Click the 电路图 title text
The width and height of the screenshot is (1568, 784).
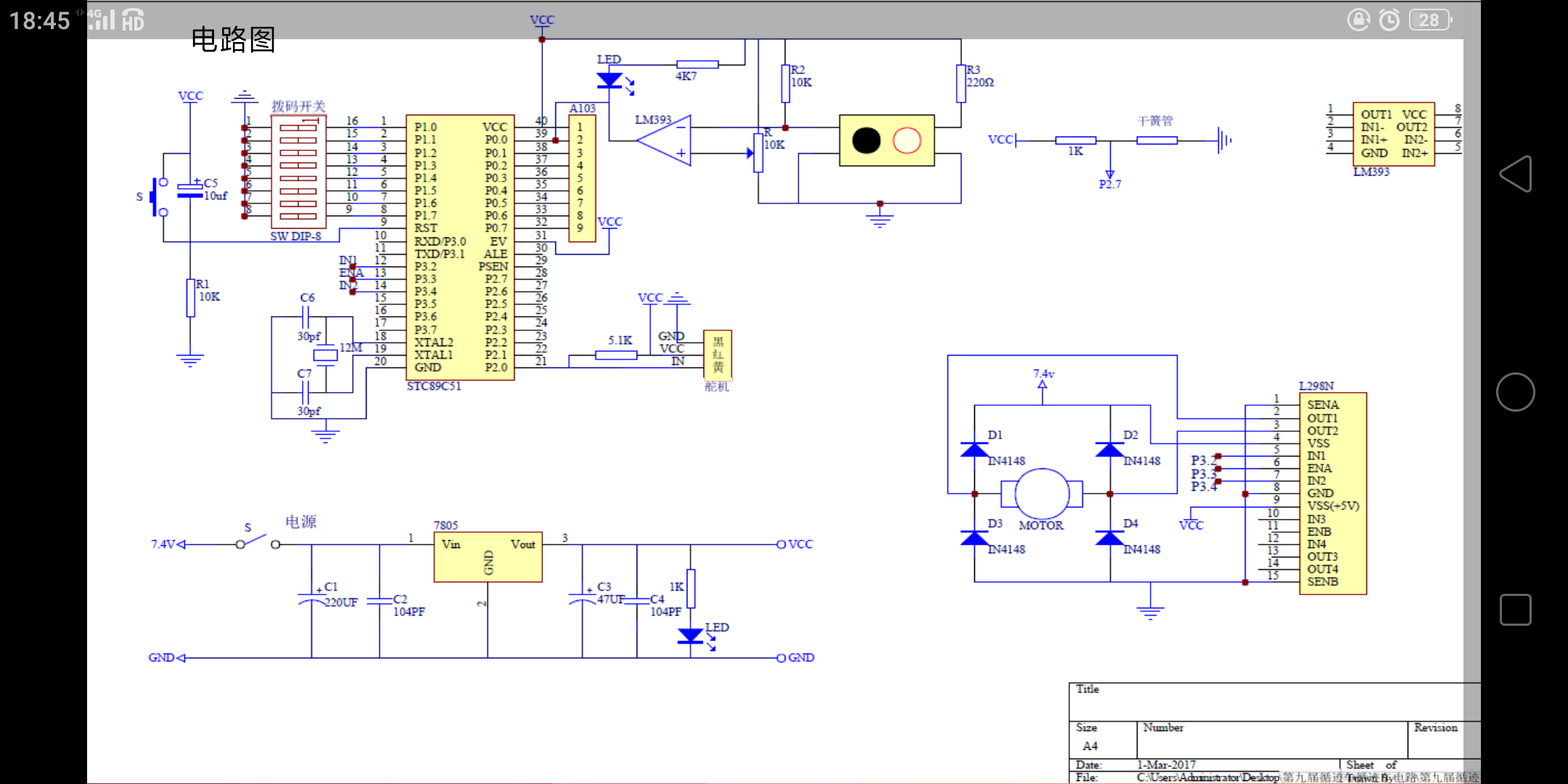click(x=234, y=39)
